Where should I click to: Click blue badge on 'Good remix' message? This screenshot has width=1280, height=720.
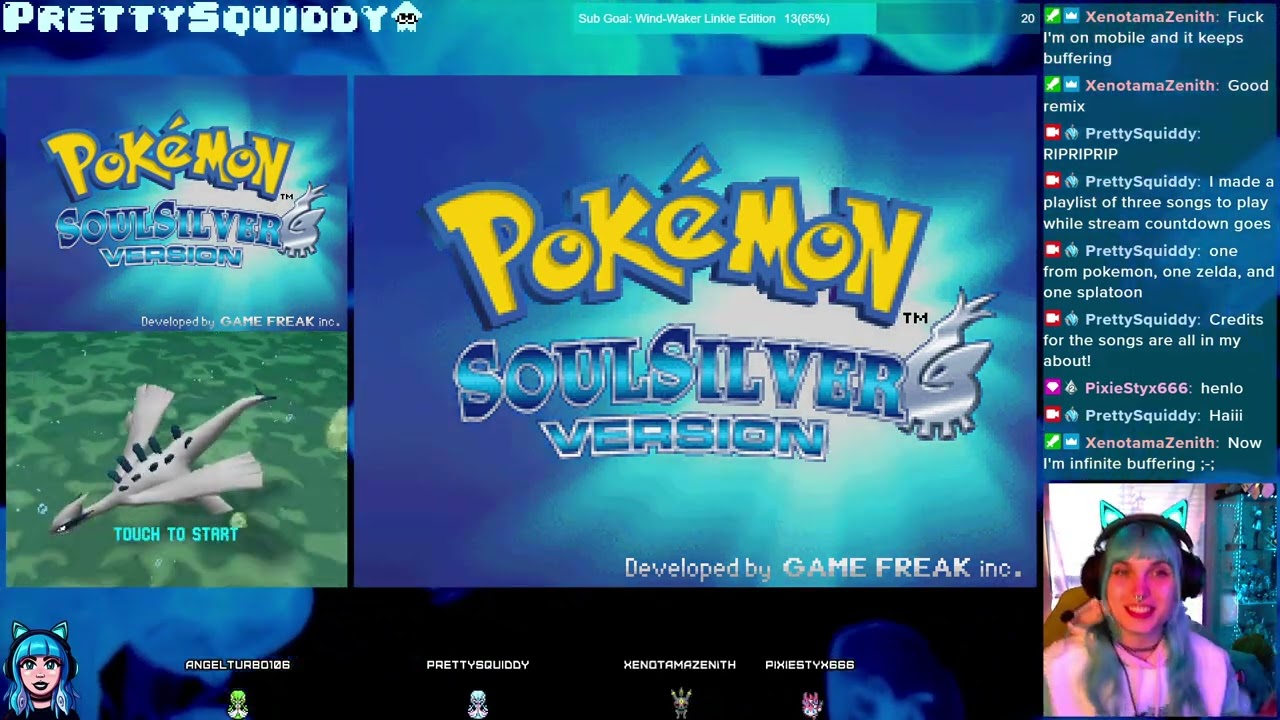coord(1071,85)
